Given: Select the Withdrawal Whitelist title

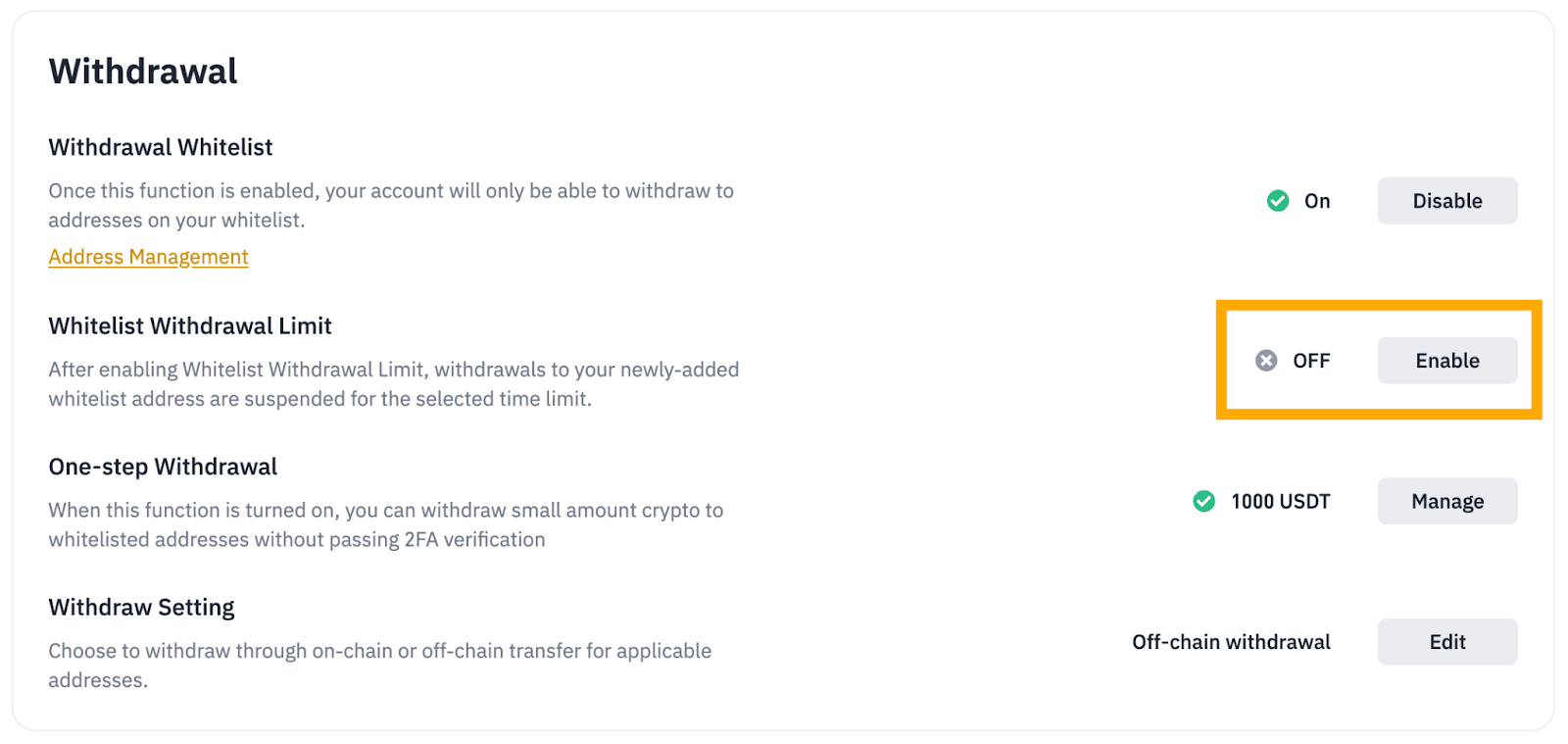Looking at the screenshot, I should (x=161, y=147).
